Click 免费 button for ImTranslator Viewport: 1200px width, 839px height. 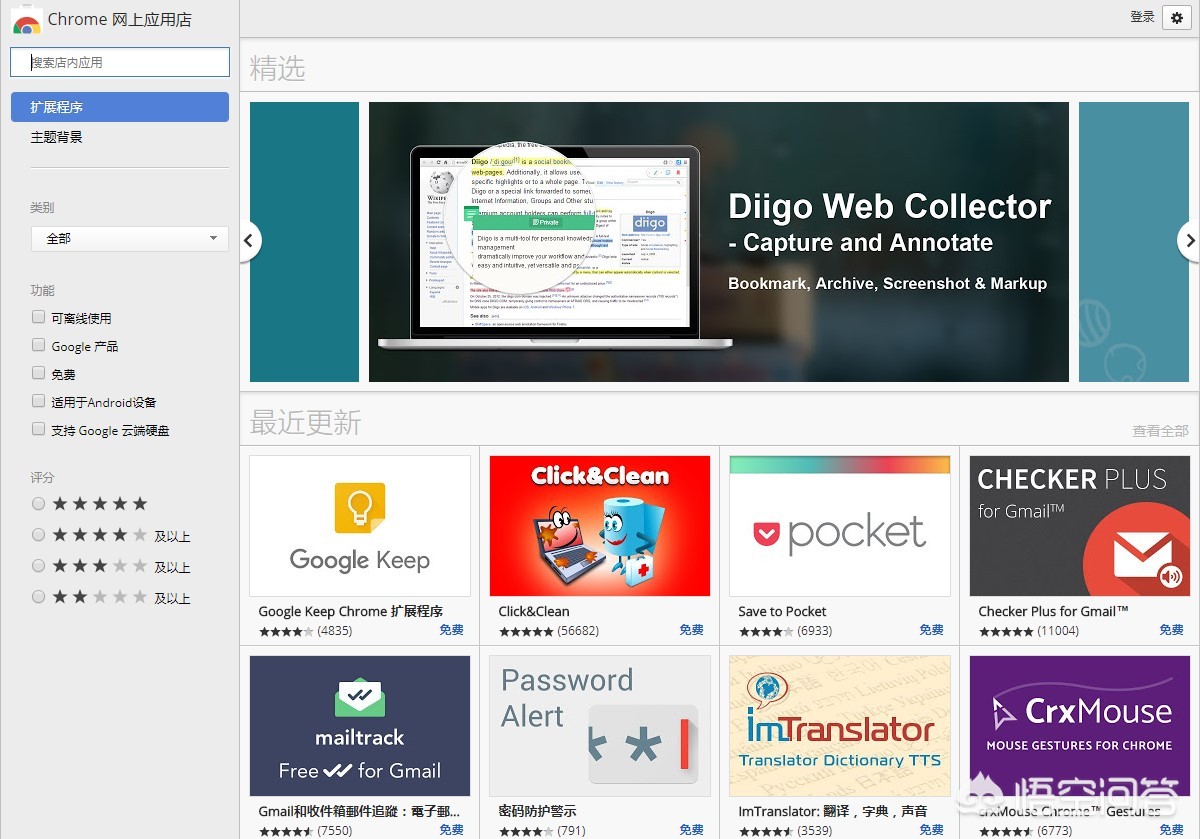(x=931, y=830)
